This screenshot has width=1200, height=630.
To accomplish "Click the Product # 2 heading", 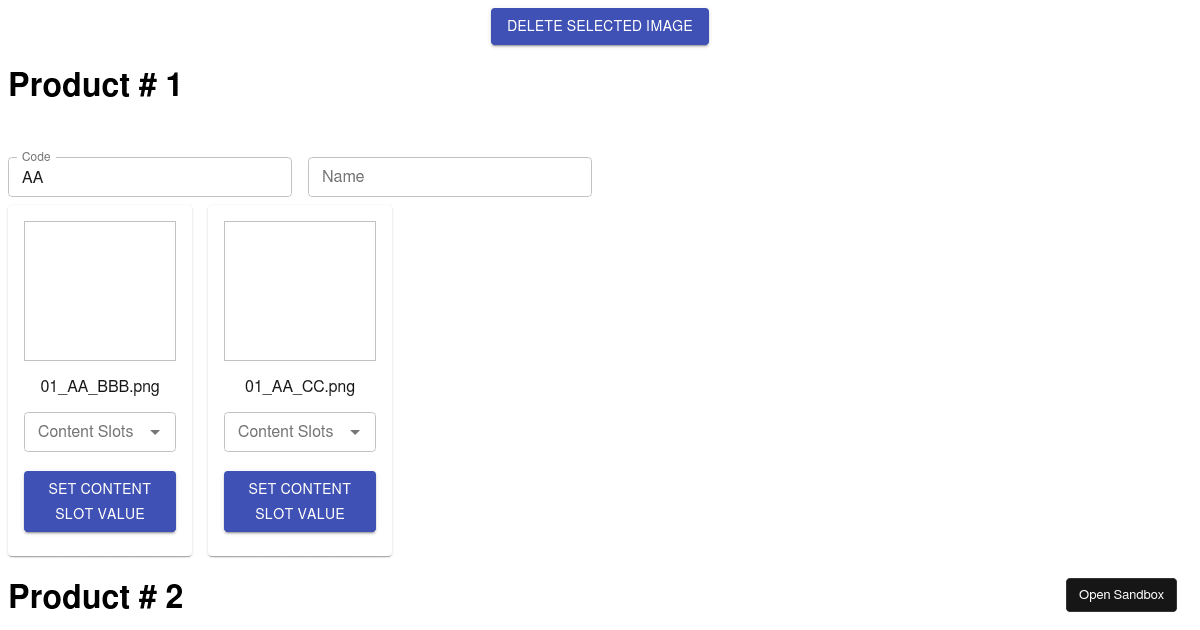I will point(96,597).
